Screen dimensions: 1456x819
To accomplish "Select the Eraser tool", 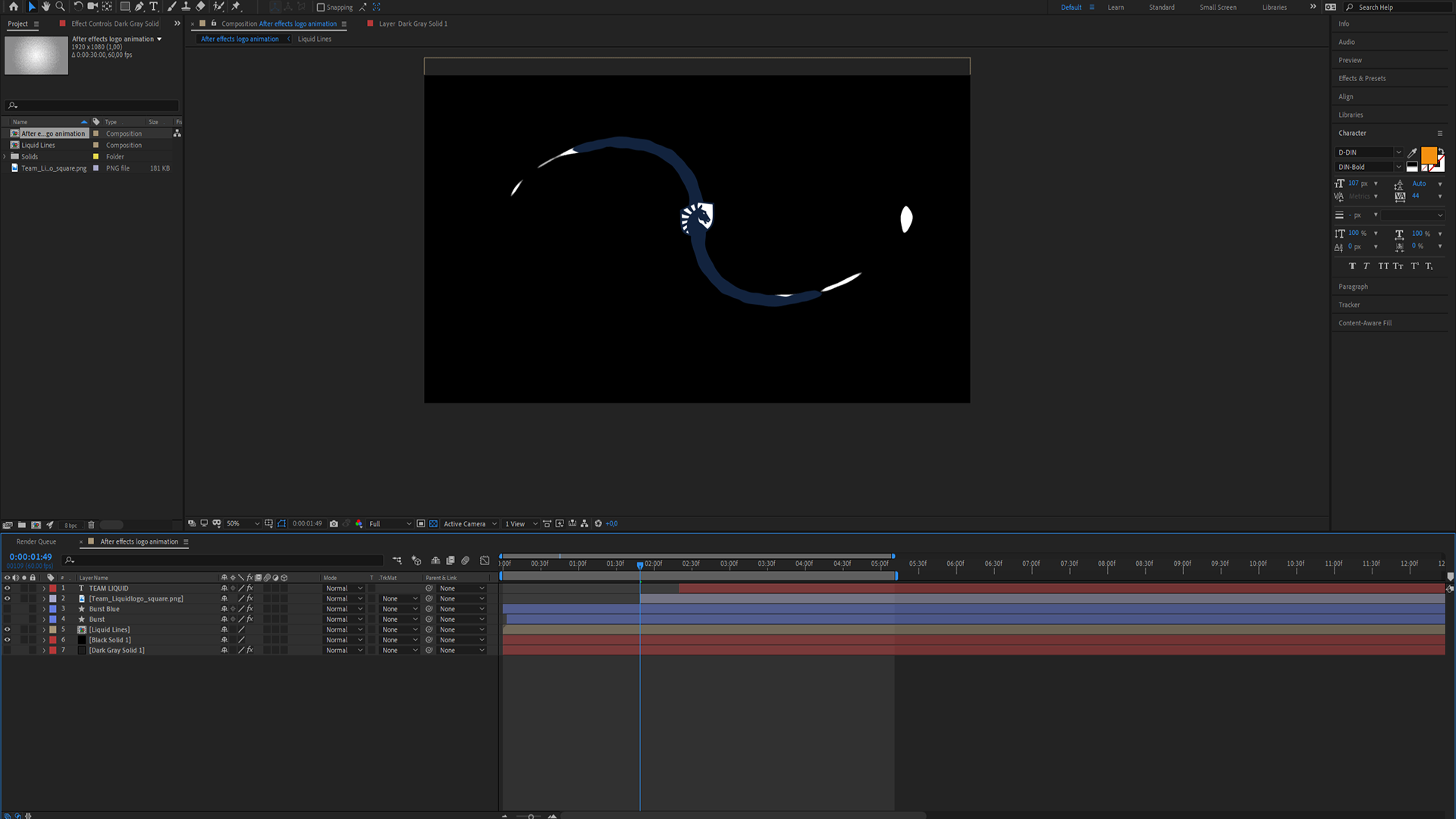I will [200, 6].
